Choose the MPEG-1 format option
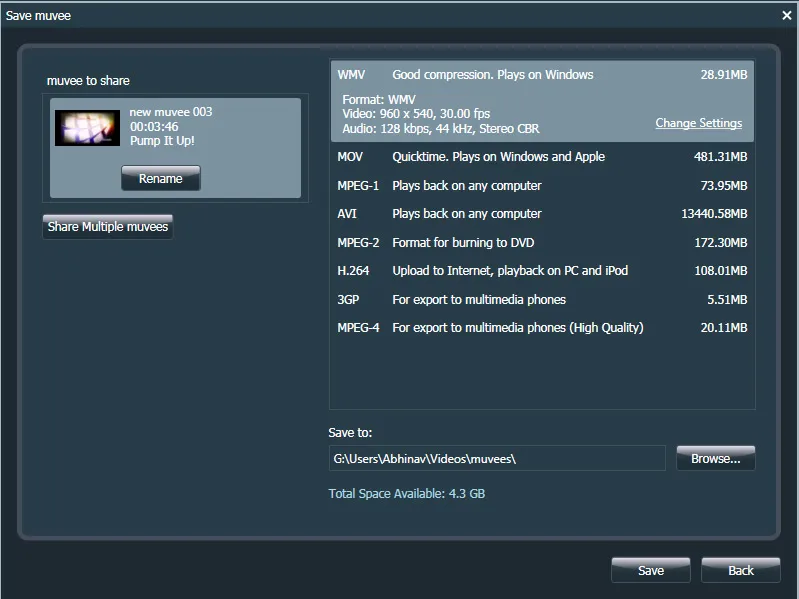Viewport: 799px width, 599px height. coord(542,185)
